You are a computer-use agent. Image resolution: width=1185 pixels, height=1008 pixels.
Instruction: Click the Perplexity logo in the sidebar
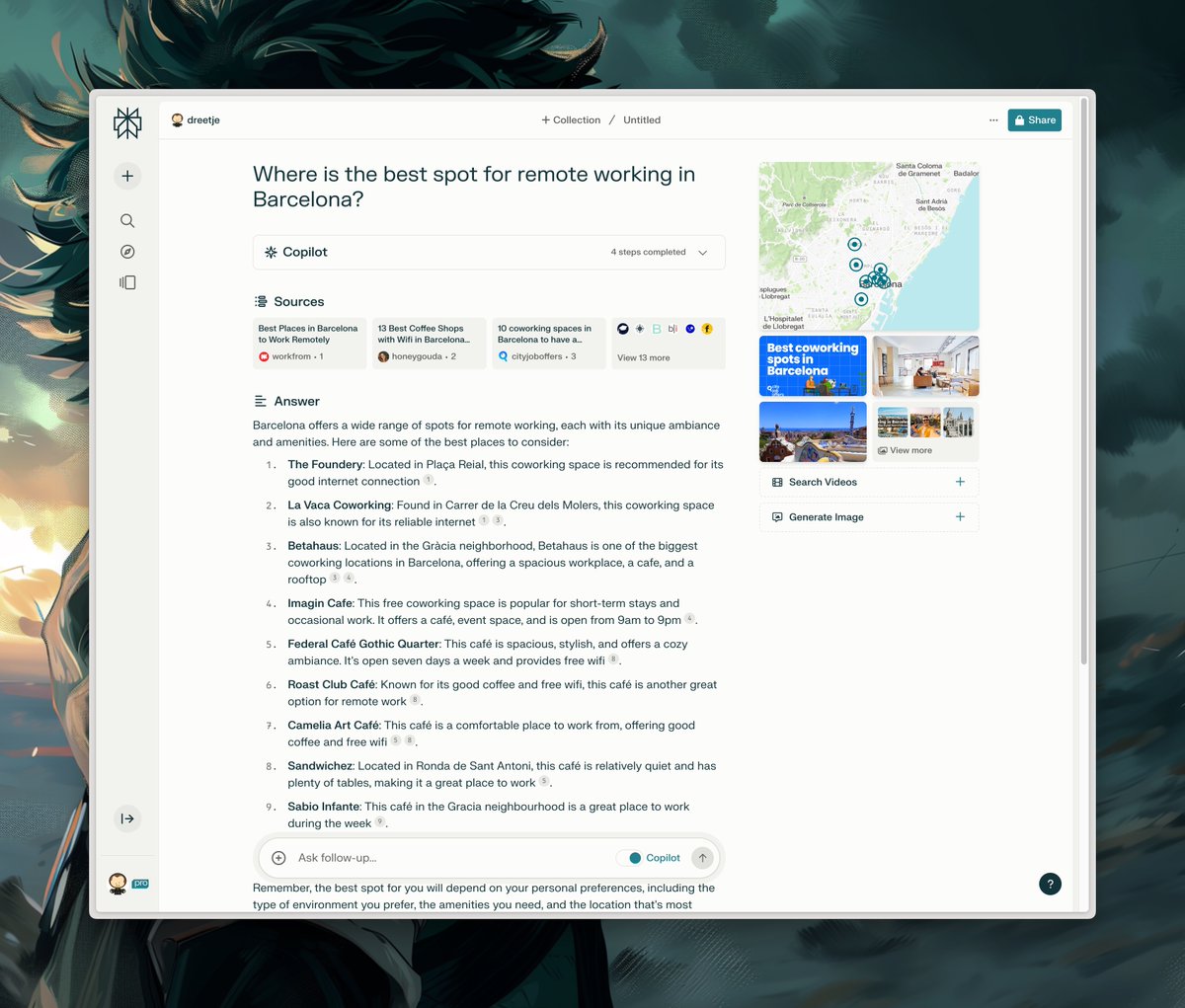[127, 122]
